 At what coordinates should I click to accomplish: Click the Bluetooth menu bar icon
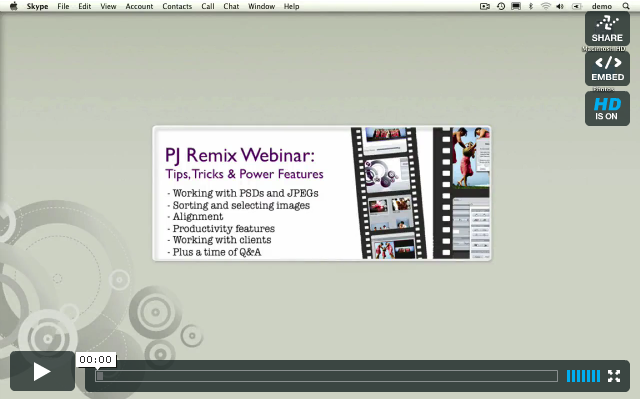(531, 6)
